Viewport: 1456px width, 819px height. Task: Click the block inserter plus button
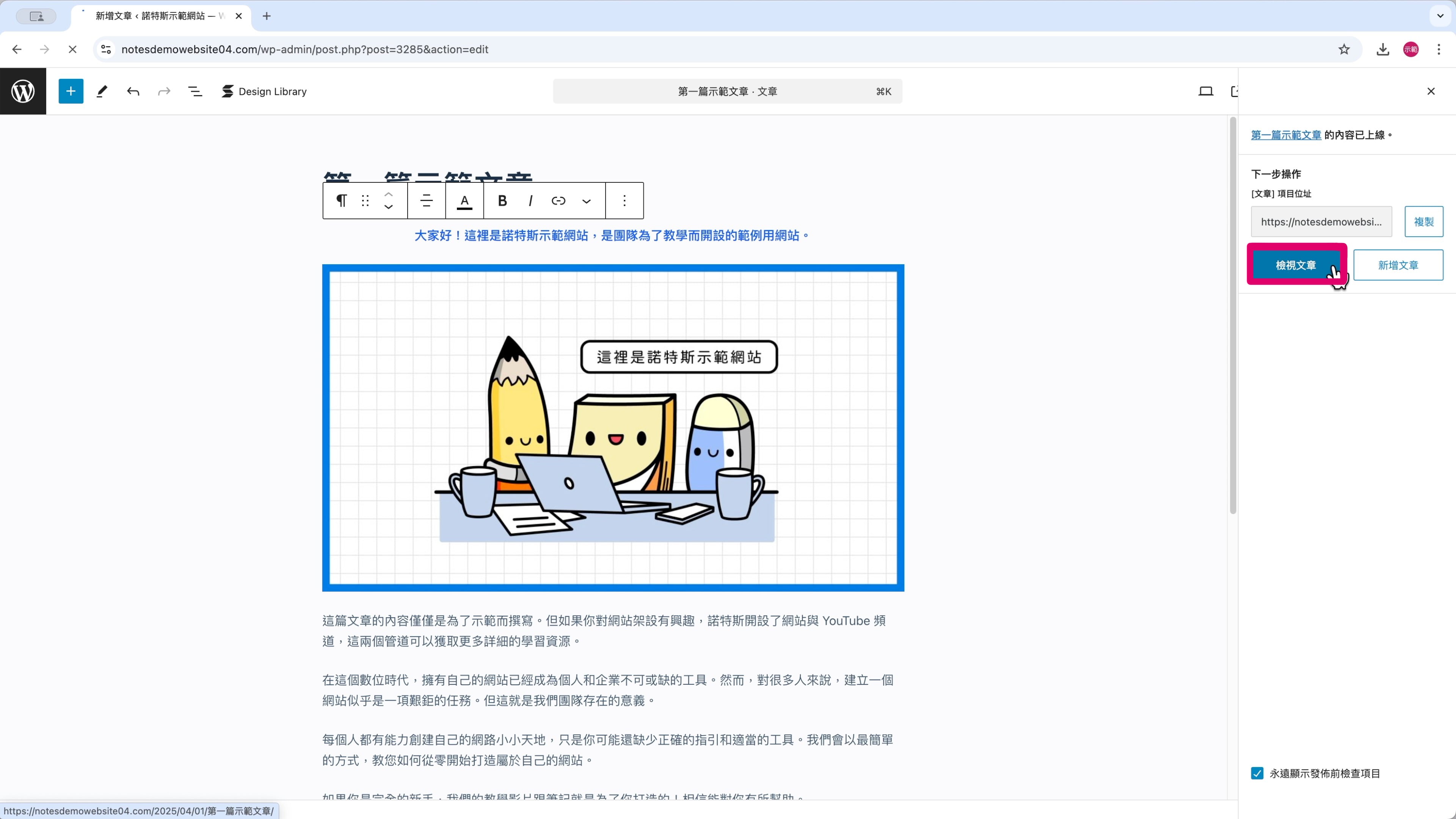(71, 91)
